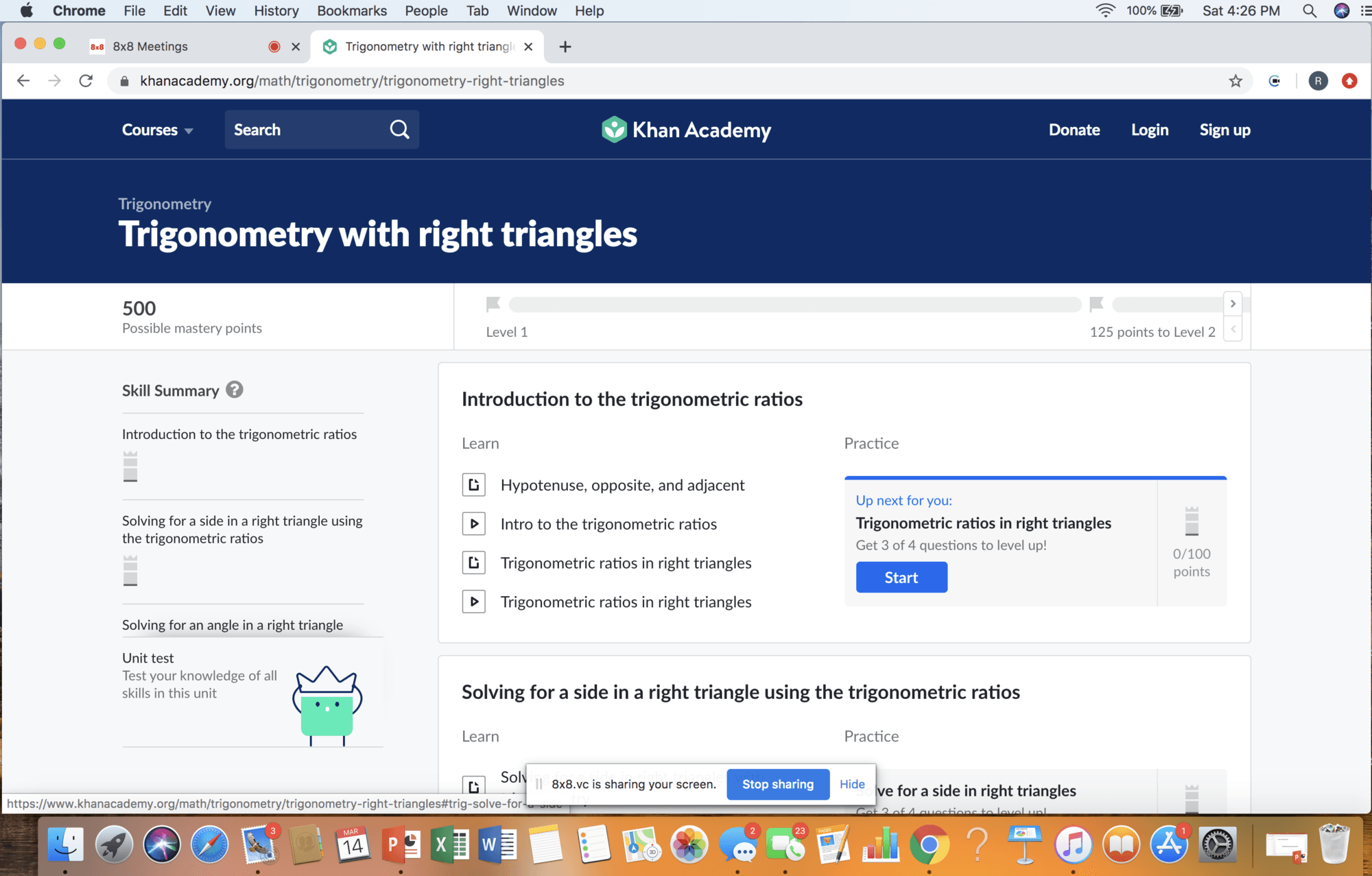Click Level 1 mastery progress bar
Screen dimensions: 1372x876
(795, 304)
